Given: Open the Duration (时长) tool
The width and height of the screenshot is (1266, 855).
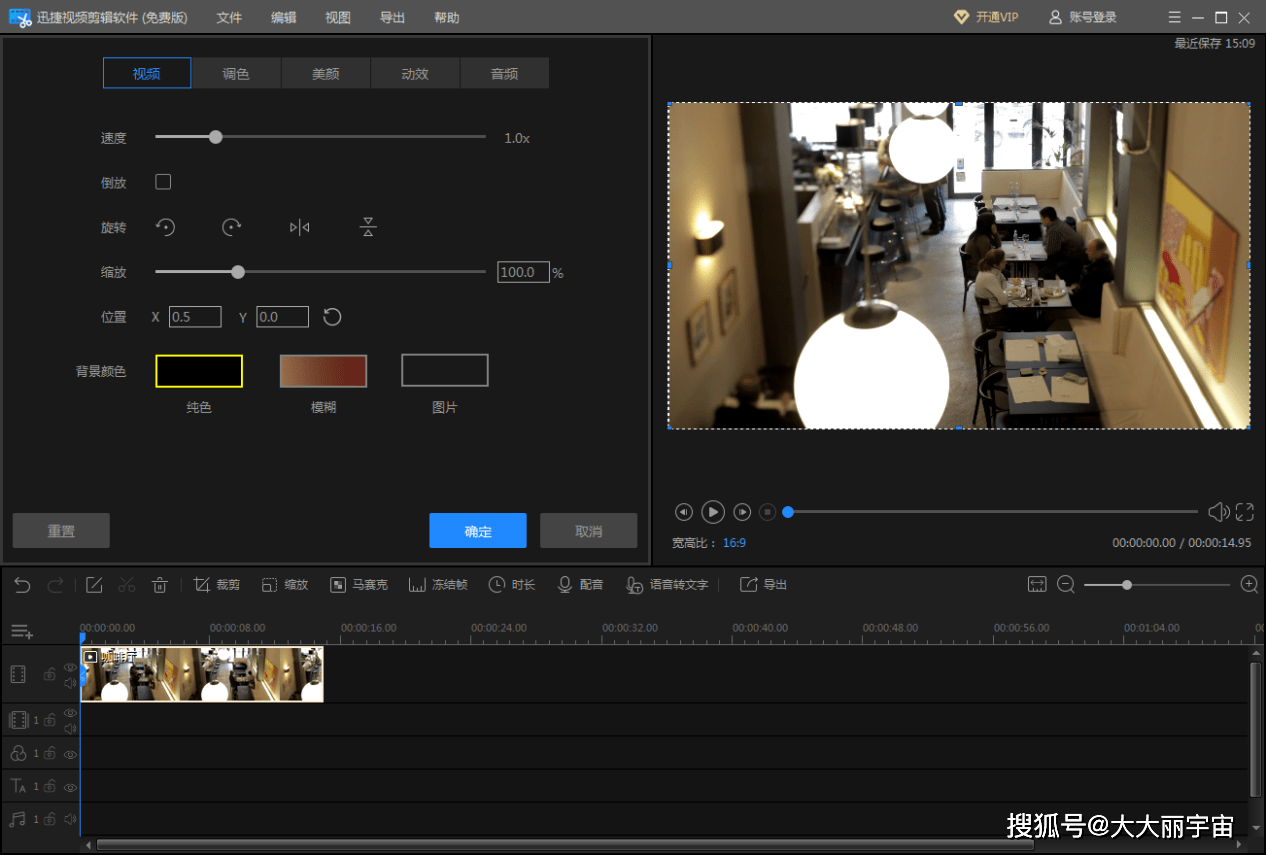Looking at the screenshot, I should (x=511, y=584).
